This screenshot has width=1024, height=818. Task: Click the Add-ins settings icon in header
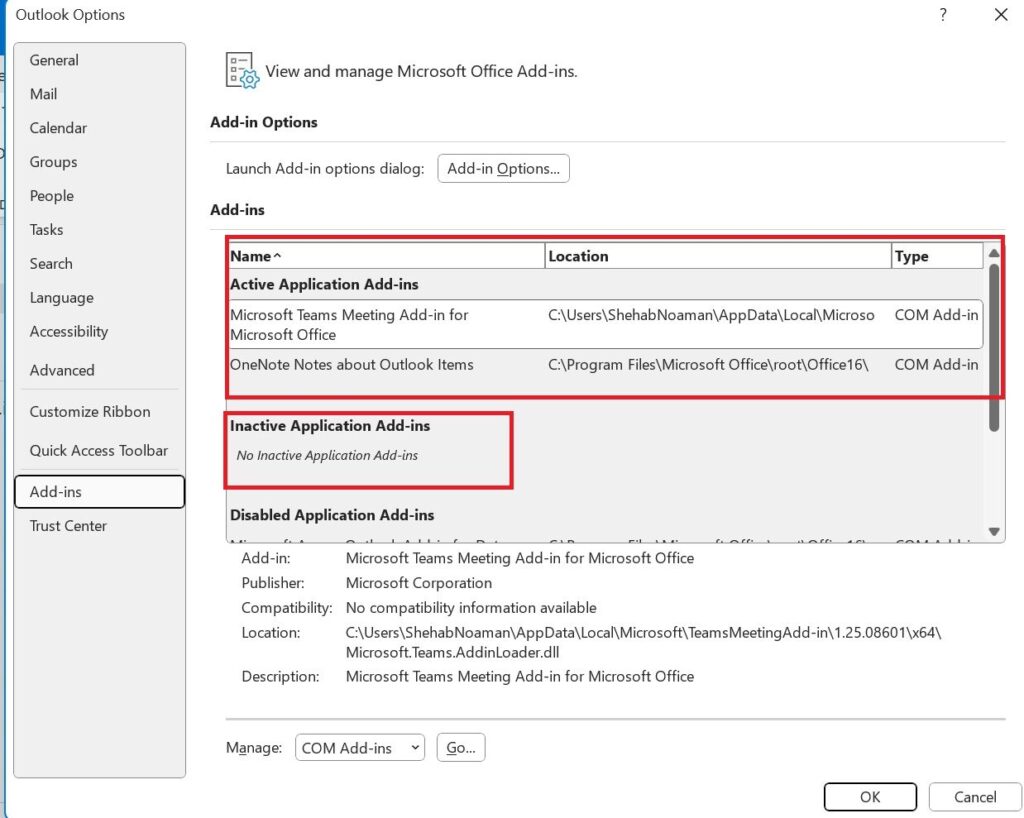tap(243, 72)
